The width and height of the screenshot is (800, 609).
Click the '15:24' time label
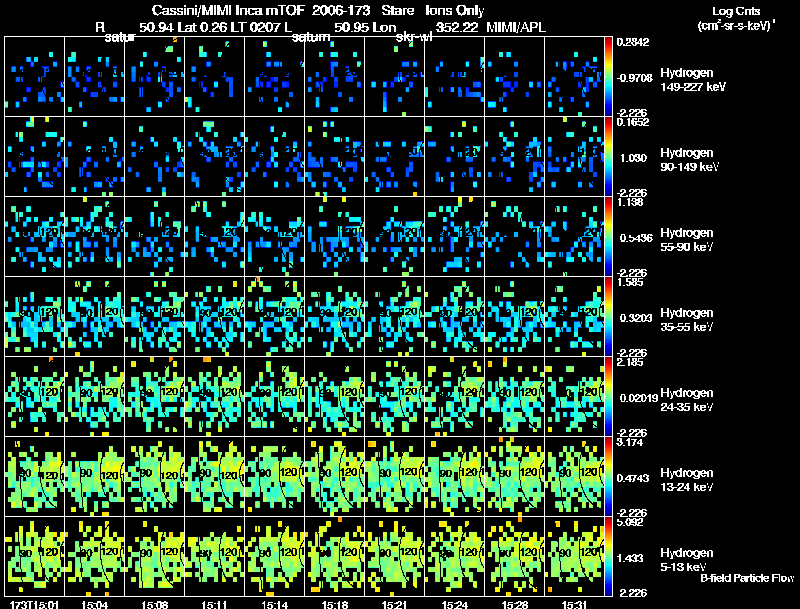(455, 605)
